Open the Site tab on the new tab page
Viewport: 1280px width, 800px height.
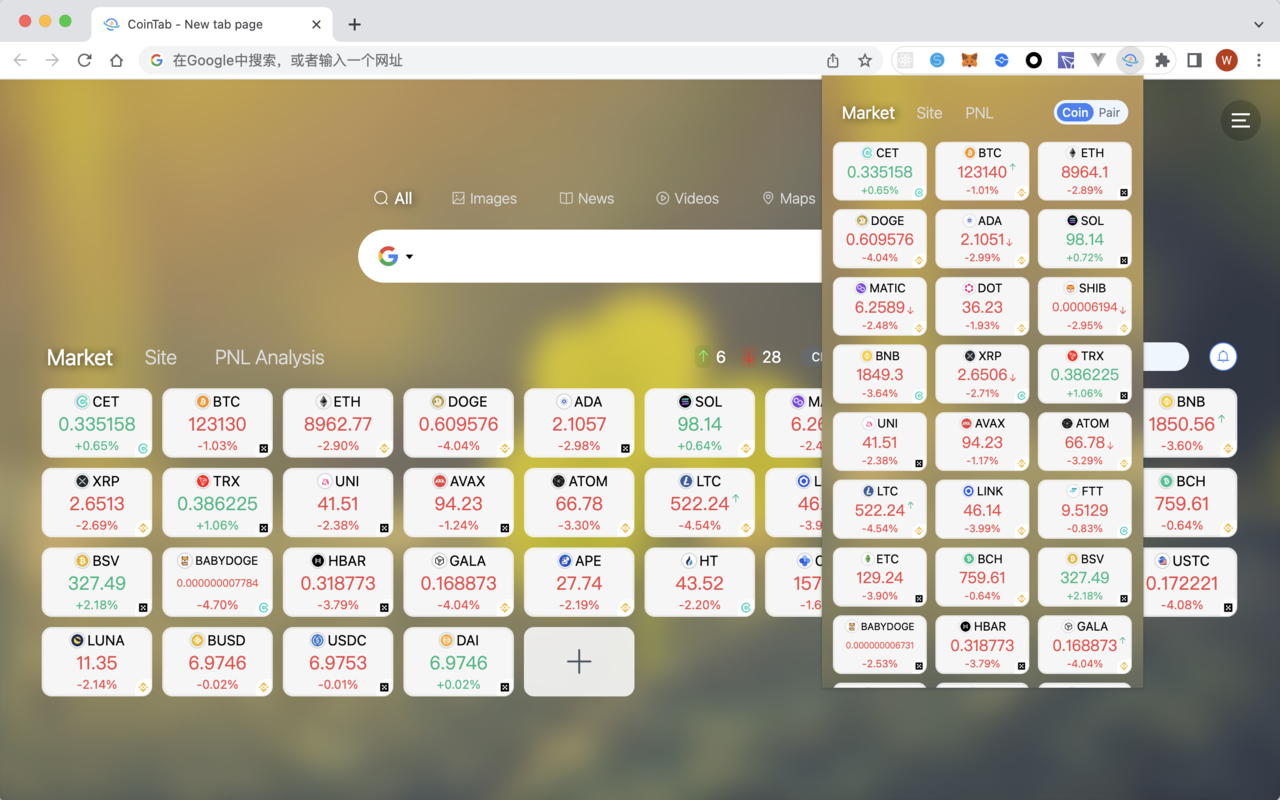[x=160, y=357]
